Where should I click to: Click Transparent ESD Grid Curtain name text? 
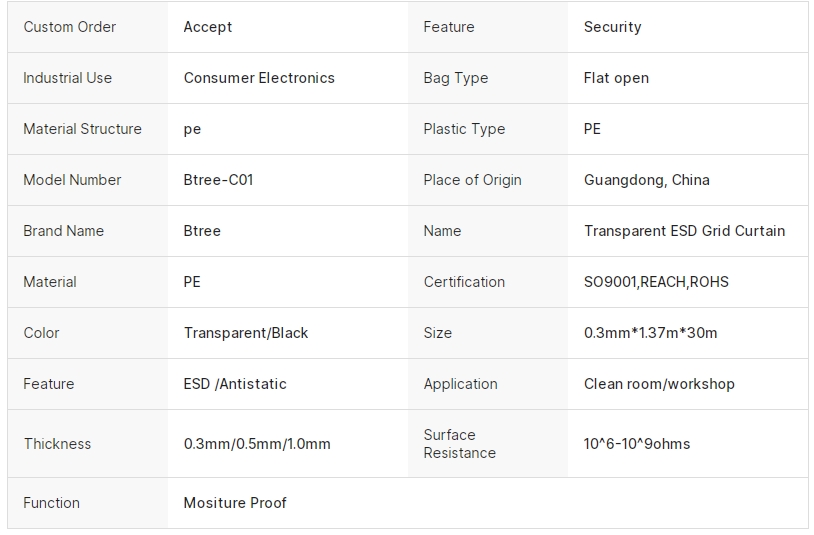[684, 231]
